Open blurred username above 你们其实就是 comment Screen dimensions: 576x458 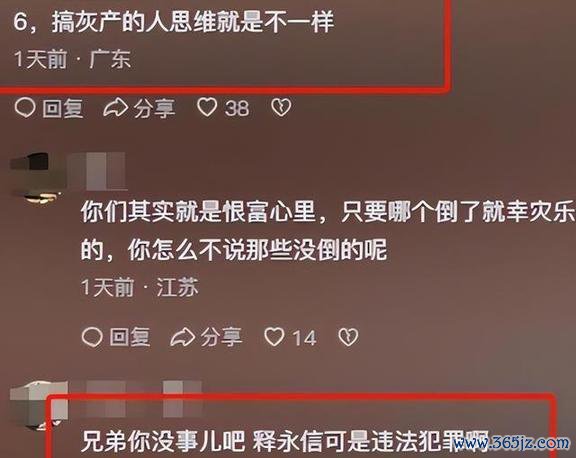coord(97,171)
